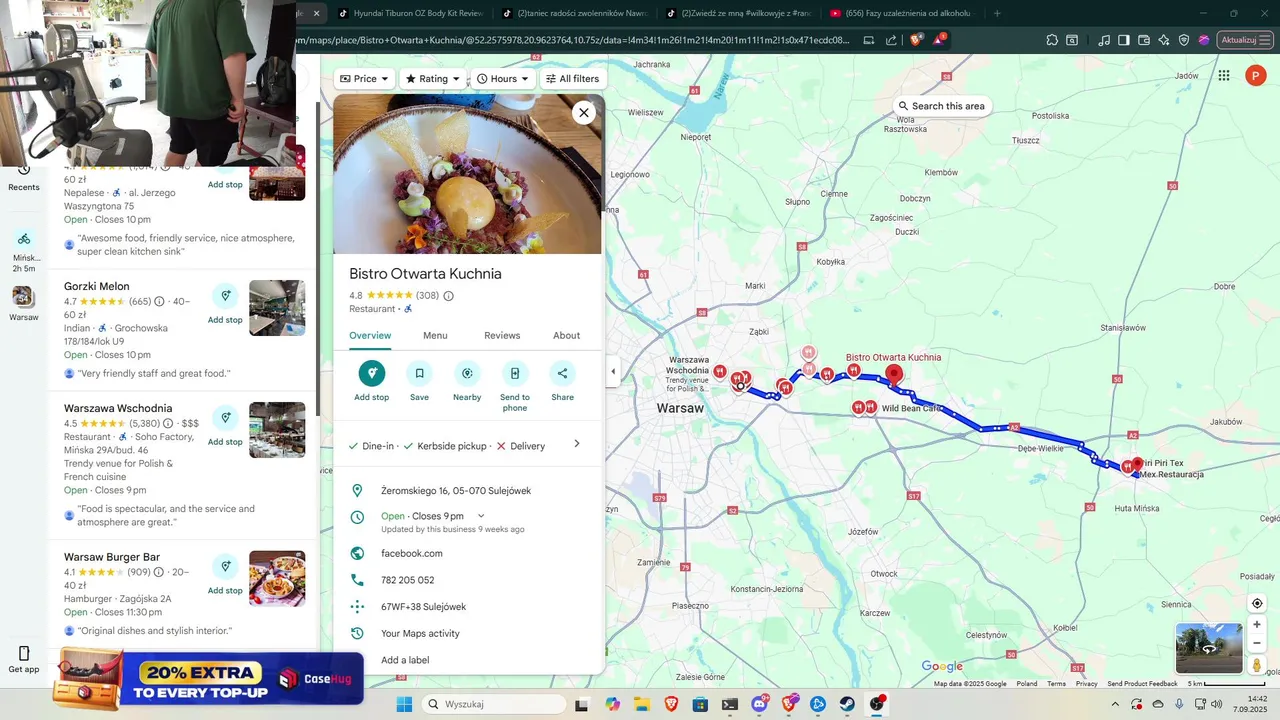Switch to the Reviews tab

point(502,336)
